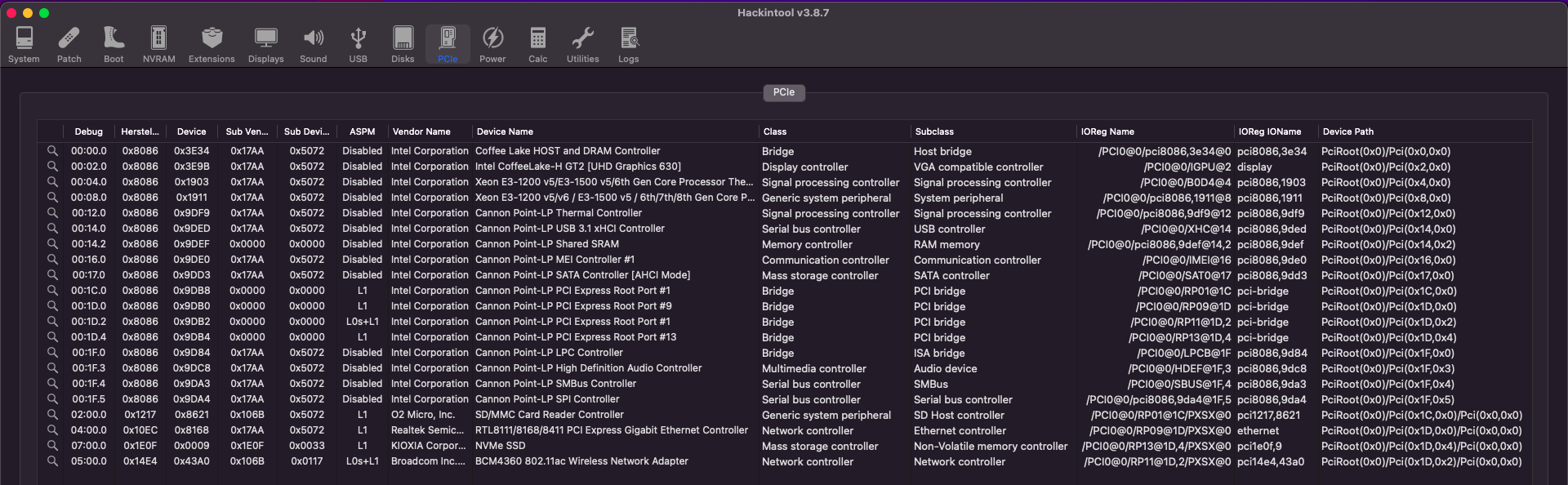Open the NVRAM section
The width and height of the screenshot is (1568, 485).
pyautogui.click(x=158, y=44)
